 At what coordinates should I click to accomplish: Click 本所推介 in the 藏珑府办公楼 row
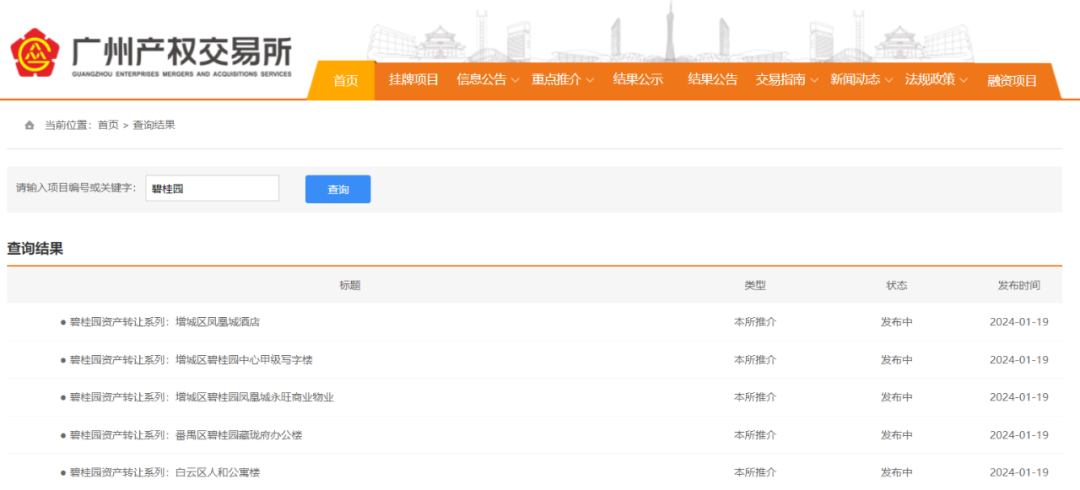[x=755, y=436]
